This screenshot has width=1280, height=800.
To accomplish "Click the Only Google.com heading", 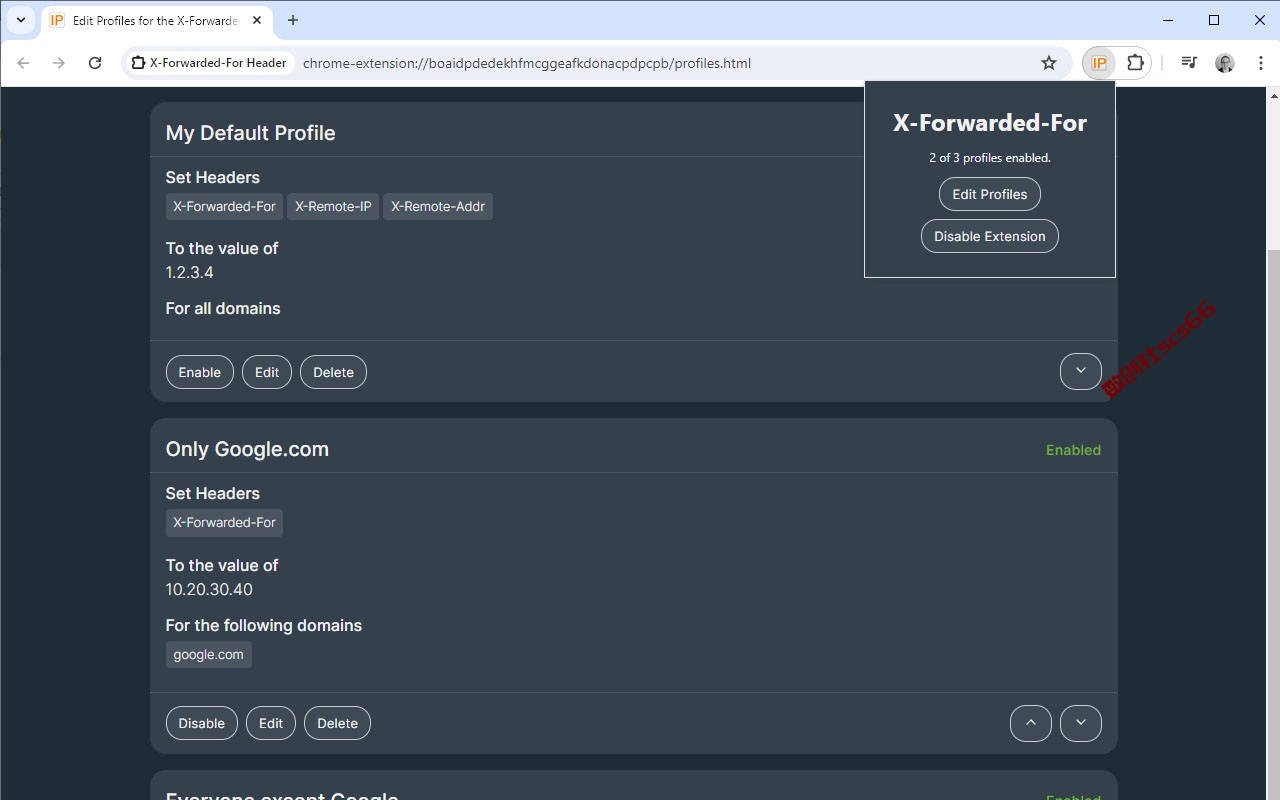I will (x=247, y=449).
